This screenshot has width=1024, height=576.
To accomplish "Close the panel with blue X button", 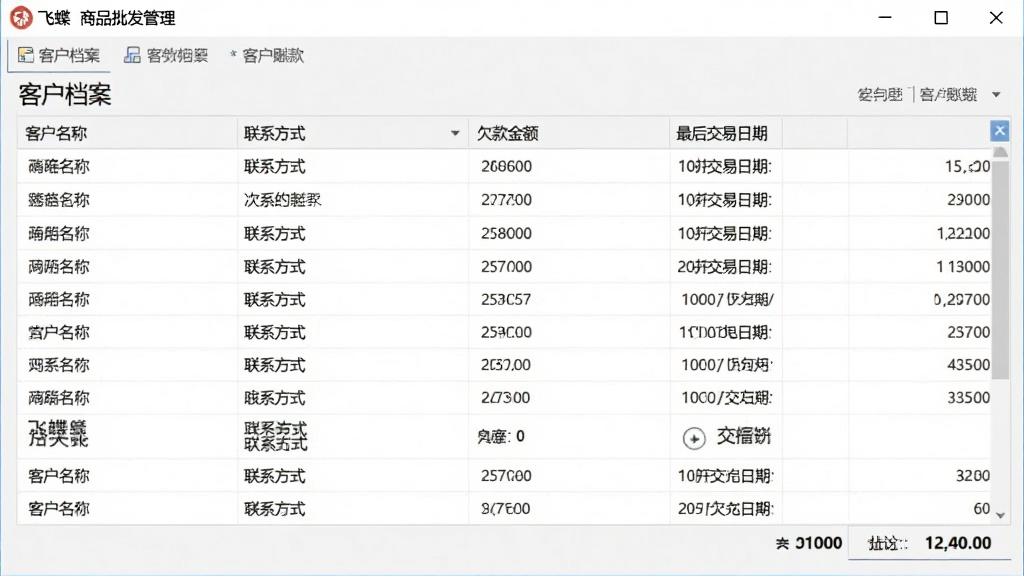I will pyautogui.click(x=999, y=131).
